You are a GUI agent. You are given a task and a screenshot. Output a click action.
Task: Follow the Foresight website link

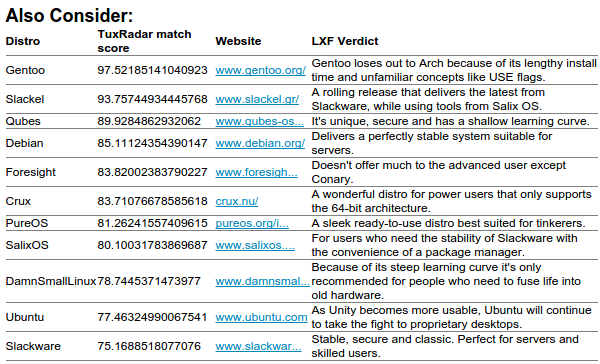[256, 172]
